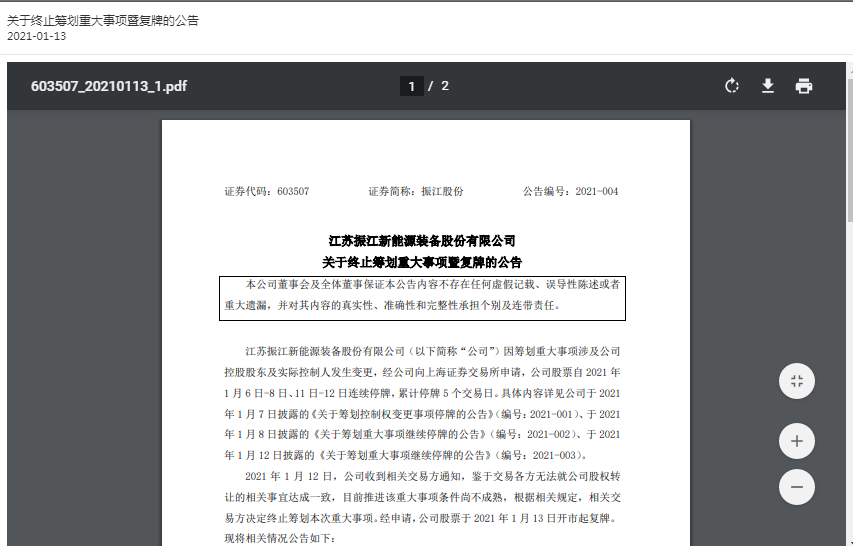
Task: Print the PDF document
Action: coord(803,86)
